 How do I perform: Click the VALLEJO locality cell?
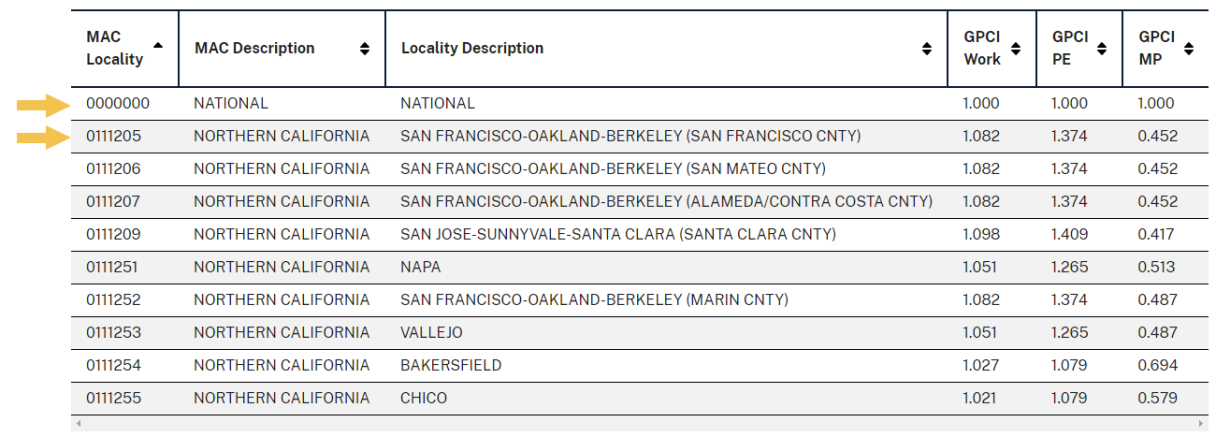[666, 333]
